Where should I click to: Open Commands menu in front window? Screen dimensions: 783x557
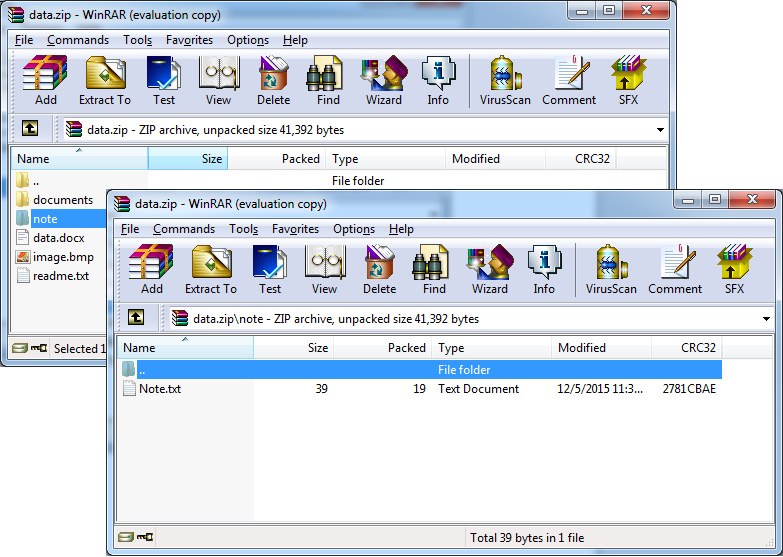pos(184,229)
